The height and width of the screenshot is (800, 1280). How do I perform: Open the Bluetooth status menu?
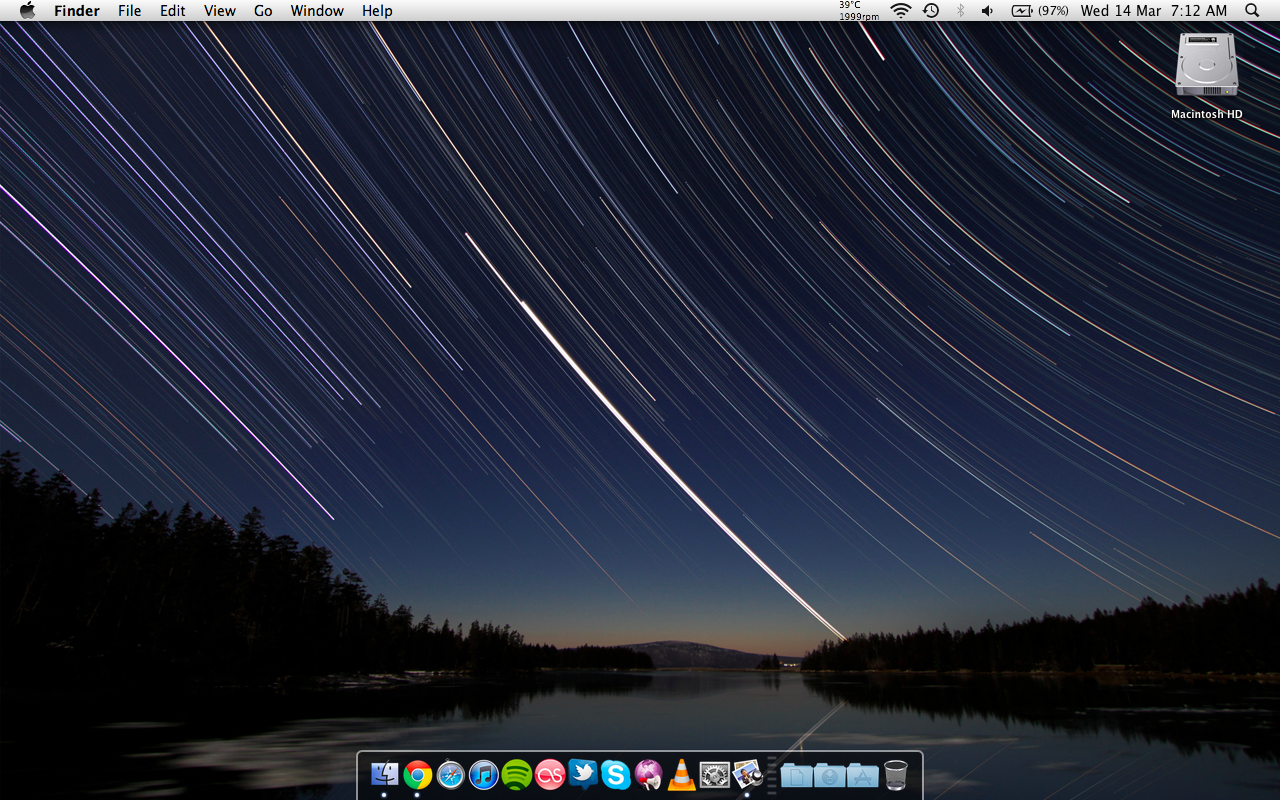pyautogui.click(x=960, y=10)
